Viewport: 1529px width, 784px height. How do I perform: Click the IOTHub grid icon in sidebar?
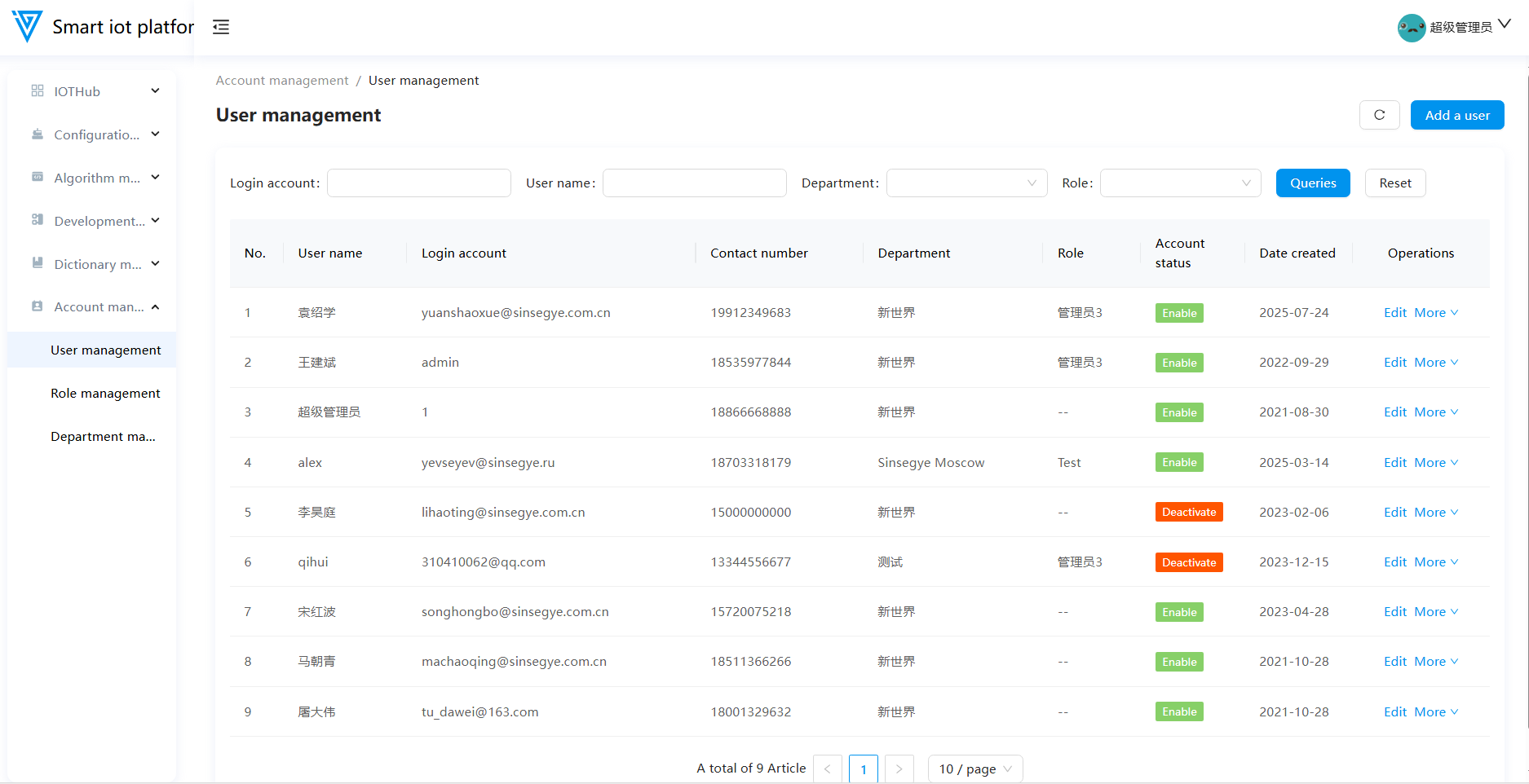pos(38,91)
